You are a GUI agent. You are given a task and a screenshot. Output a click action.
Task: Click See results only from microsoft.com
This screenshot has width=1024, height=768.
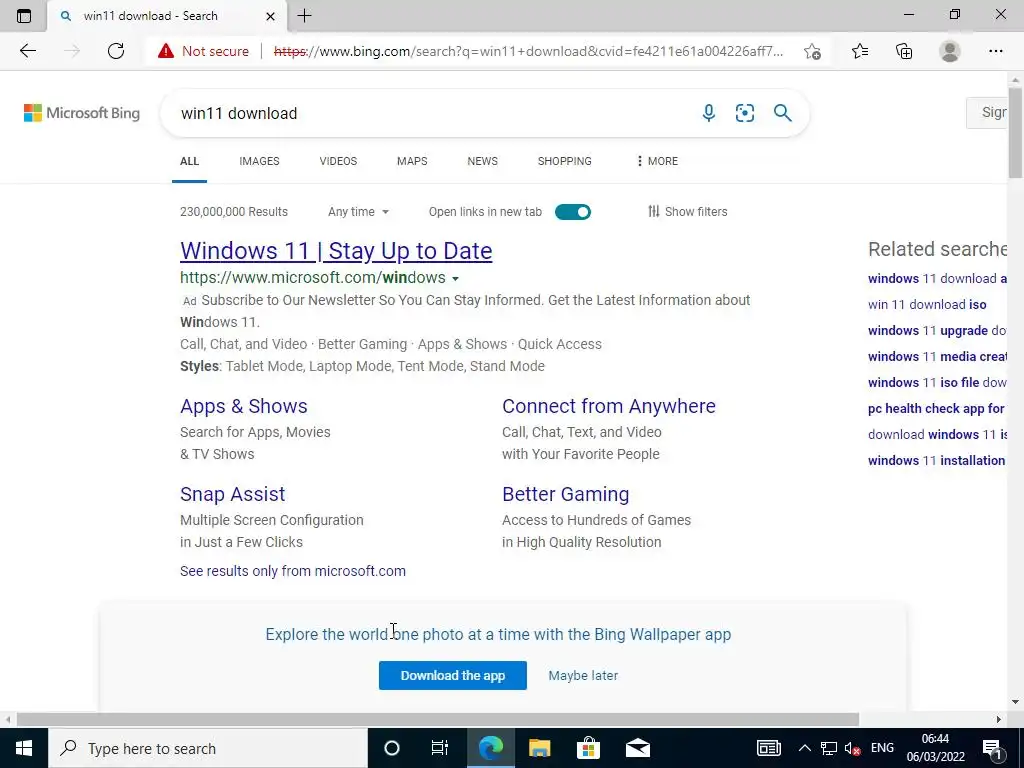[293, 571]
